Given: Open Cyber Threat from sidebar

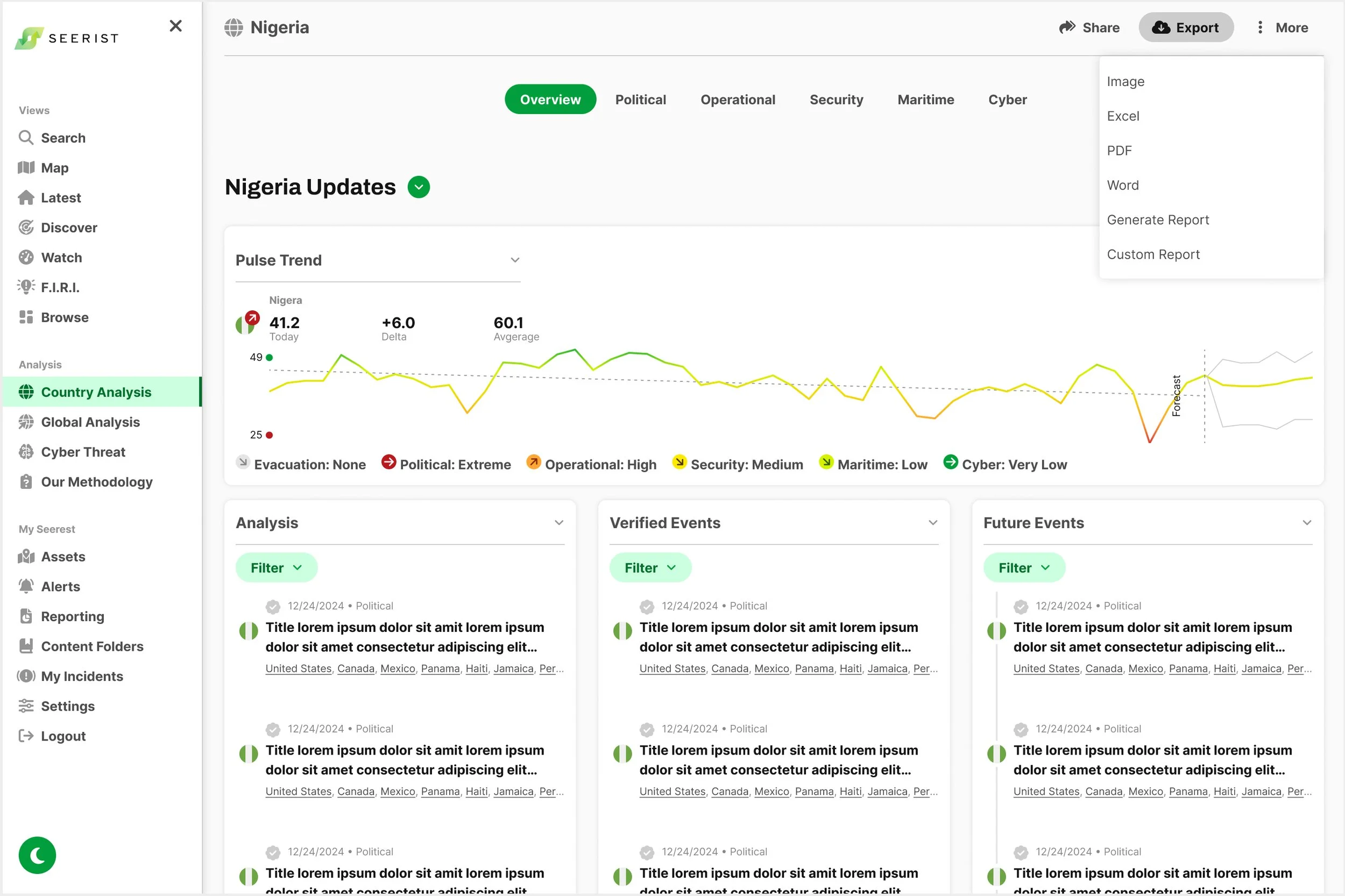Looking at the screenshot, I should point(83,452).
